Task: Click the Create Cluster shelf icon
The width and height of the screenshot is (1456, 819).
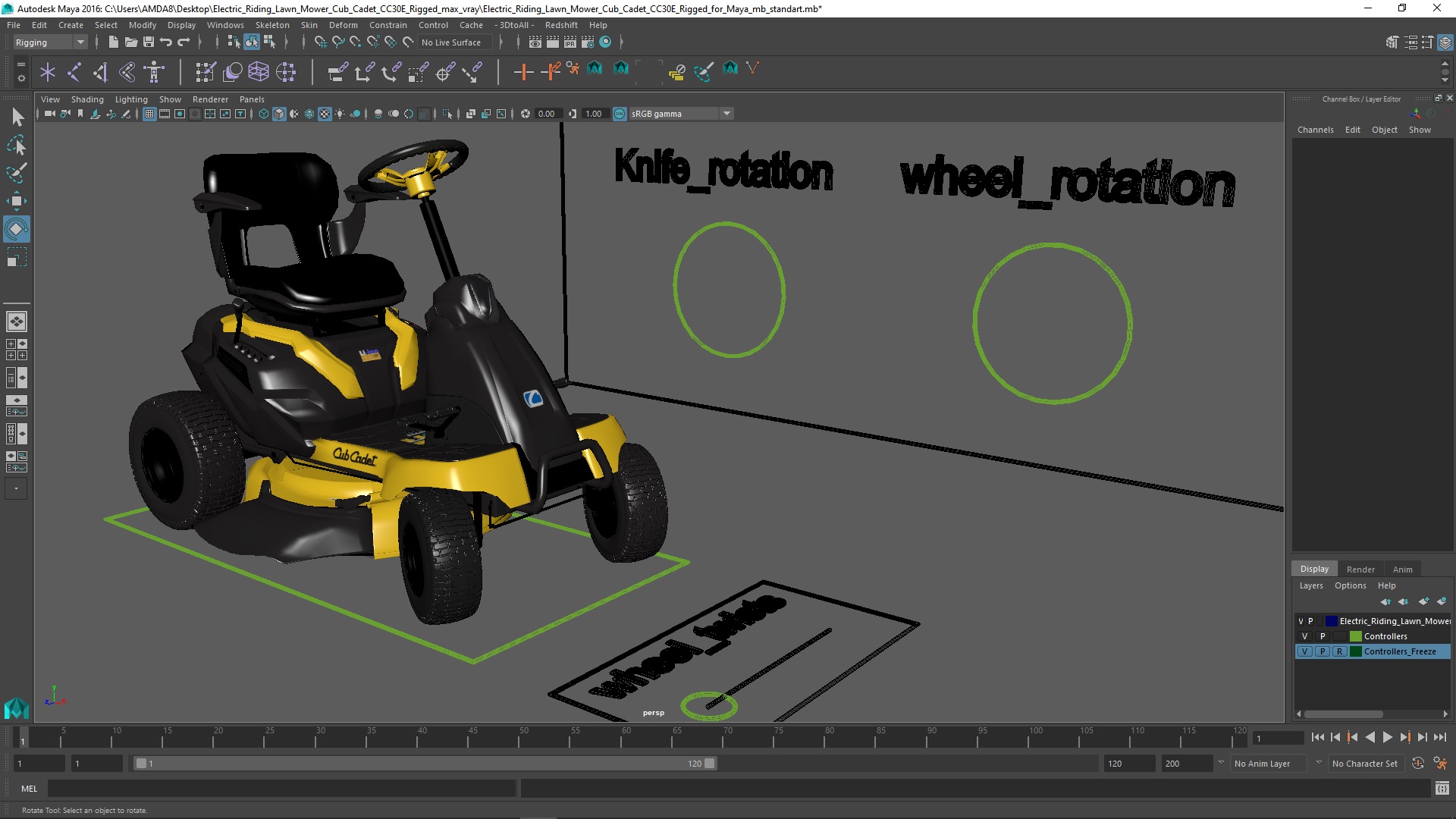Action: [286, 72]
